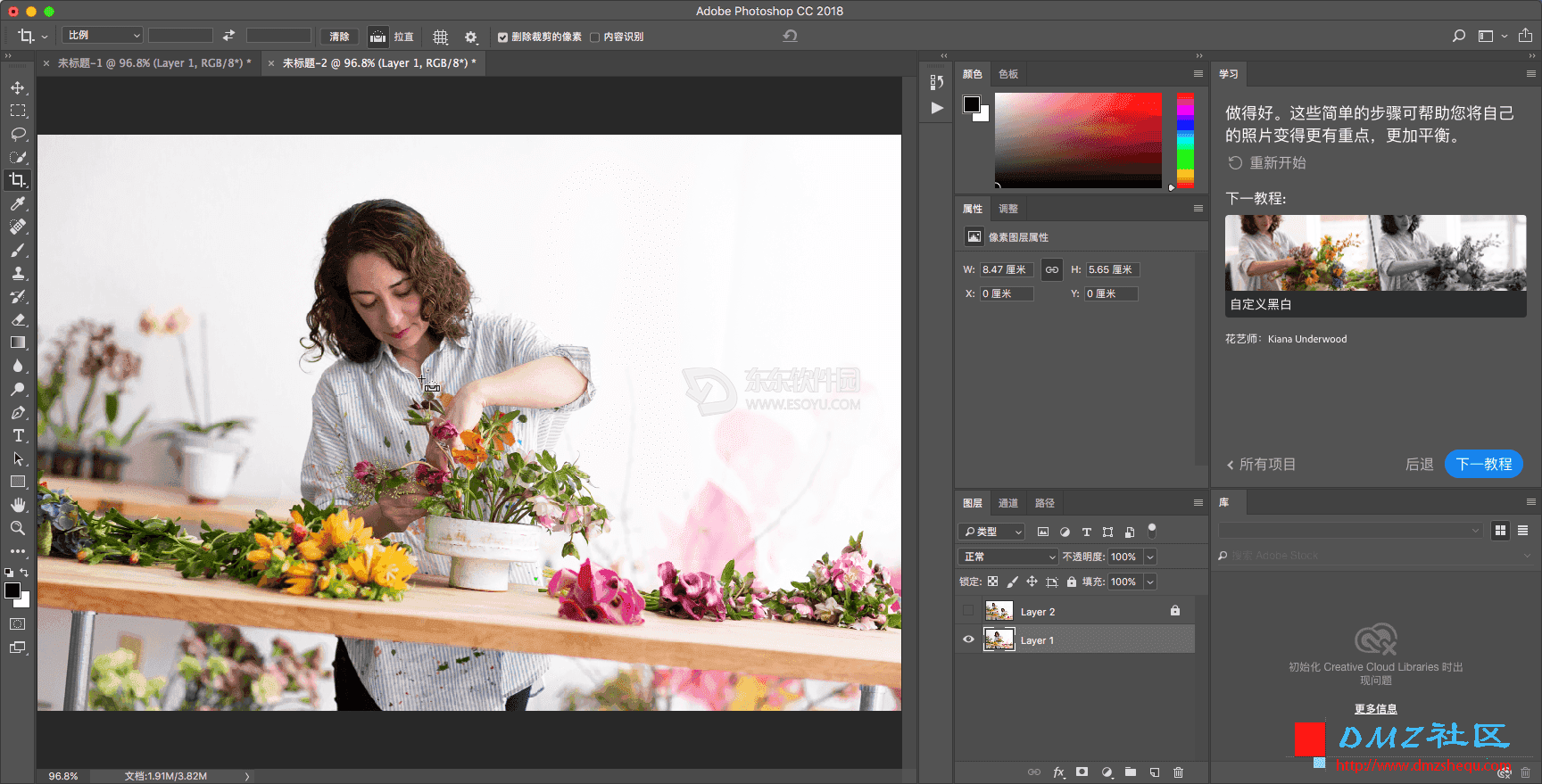Select the Rectangular Marquee tool

click(x=18, y=111)
